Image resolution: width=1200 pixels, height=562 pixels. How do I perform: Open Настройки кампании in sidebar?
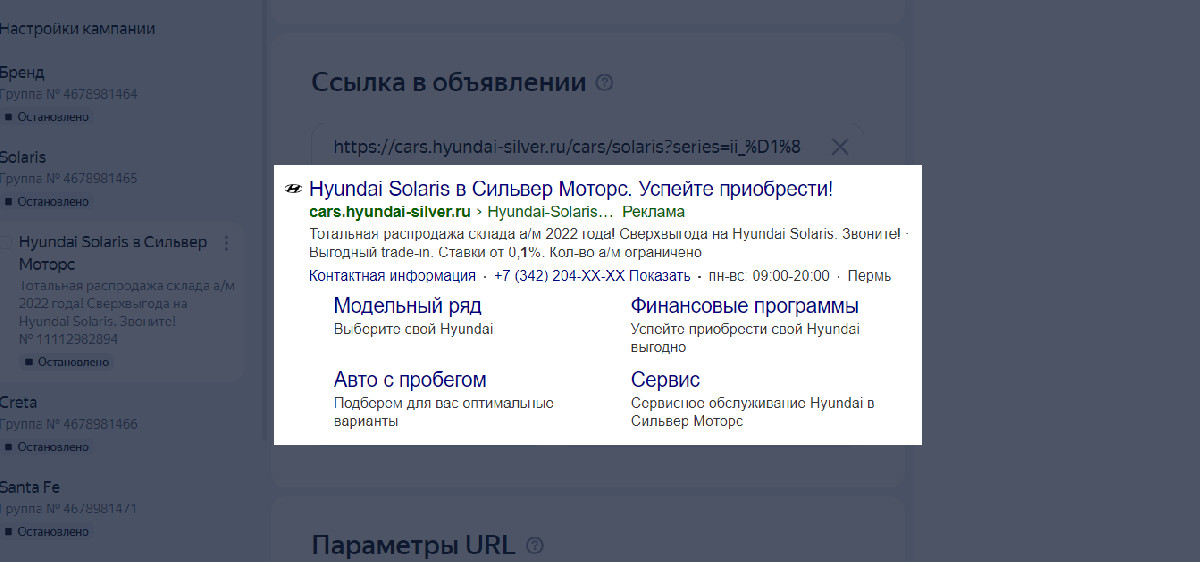coord(77,29)
